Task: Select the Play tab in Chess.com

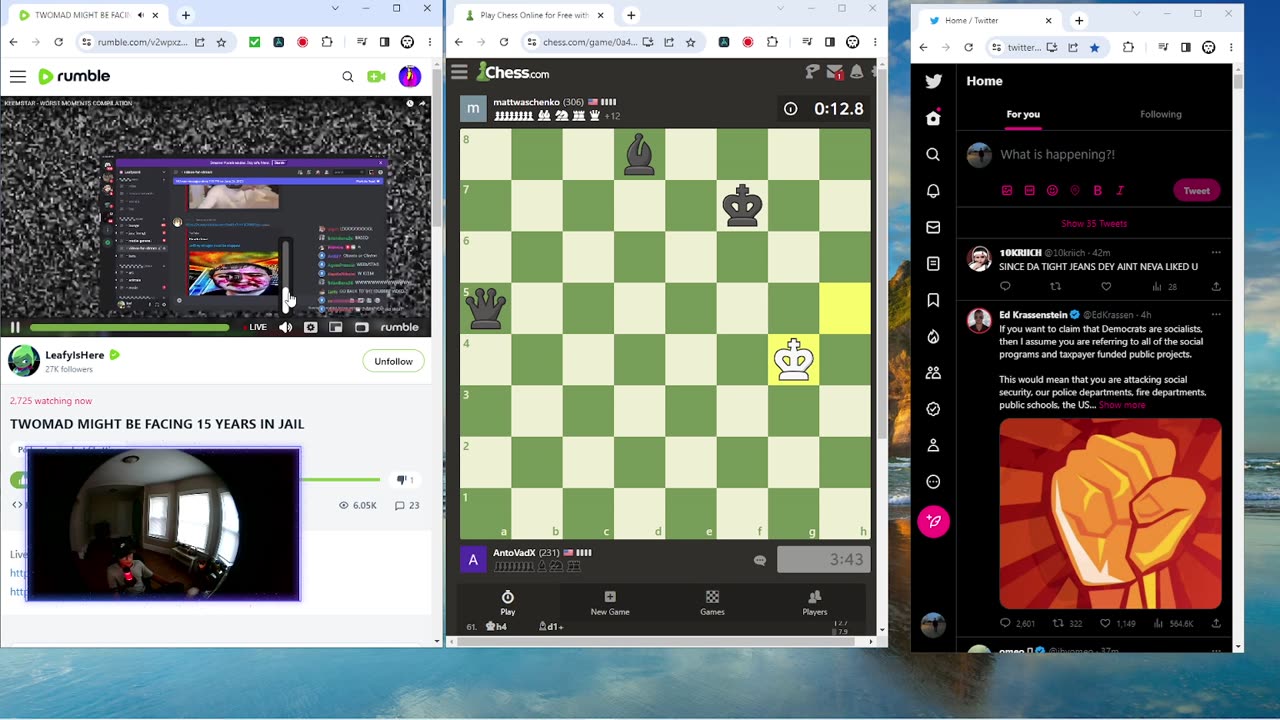Action: 508,603
